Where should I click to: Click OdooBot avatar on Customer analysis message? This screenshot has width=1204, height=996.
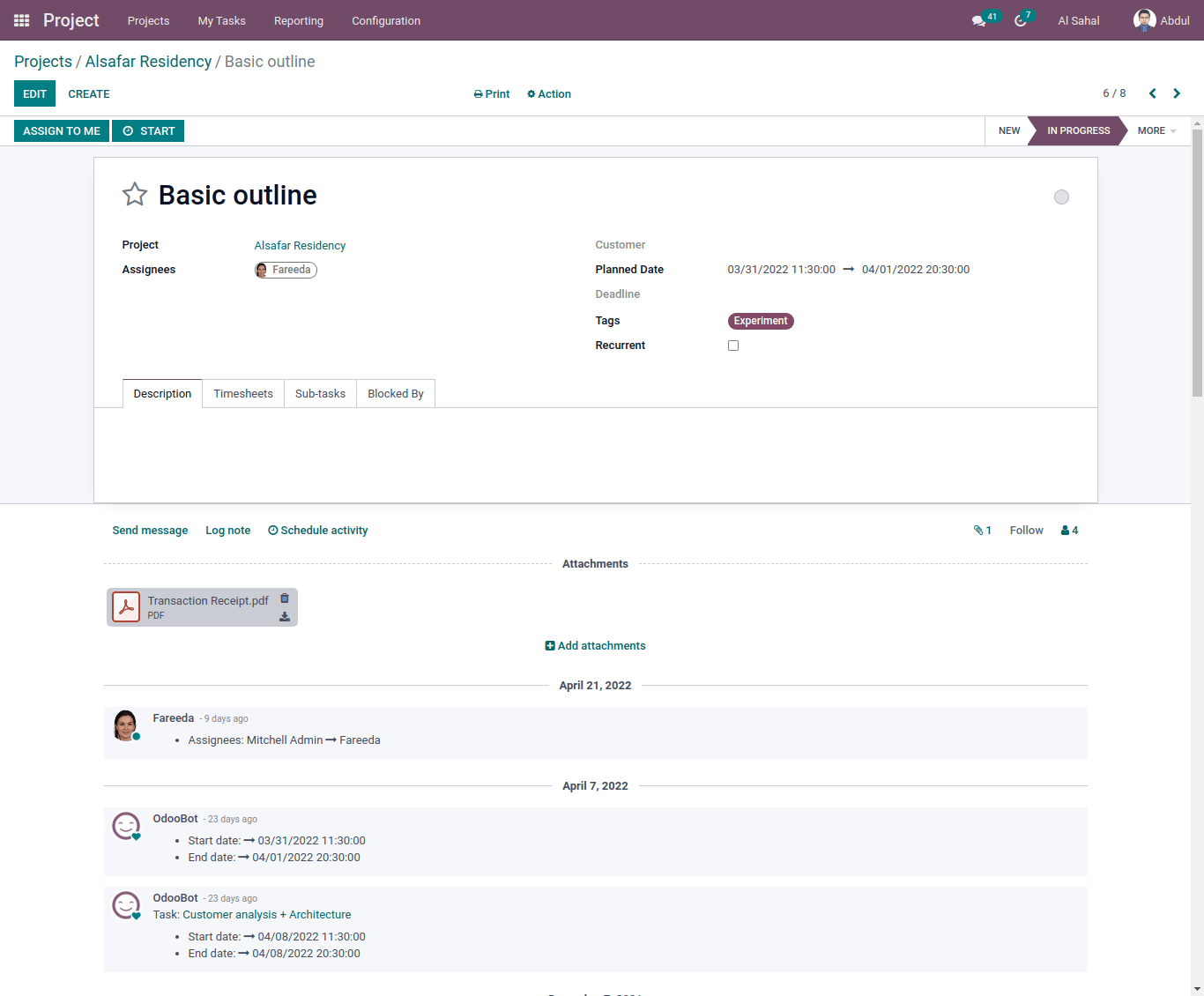click(126, 905)
